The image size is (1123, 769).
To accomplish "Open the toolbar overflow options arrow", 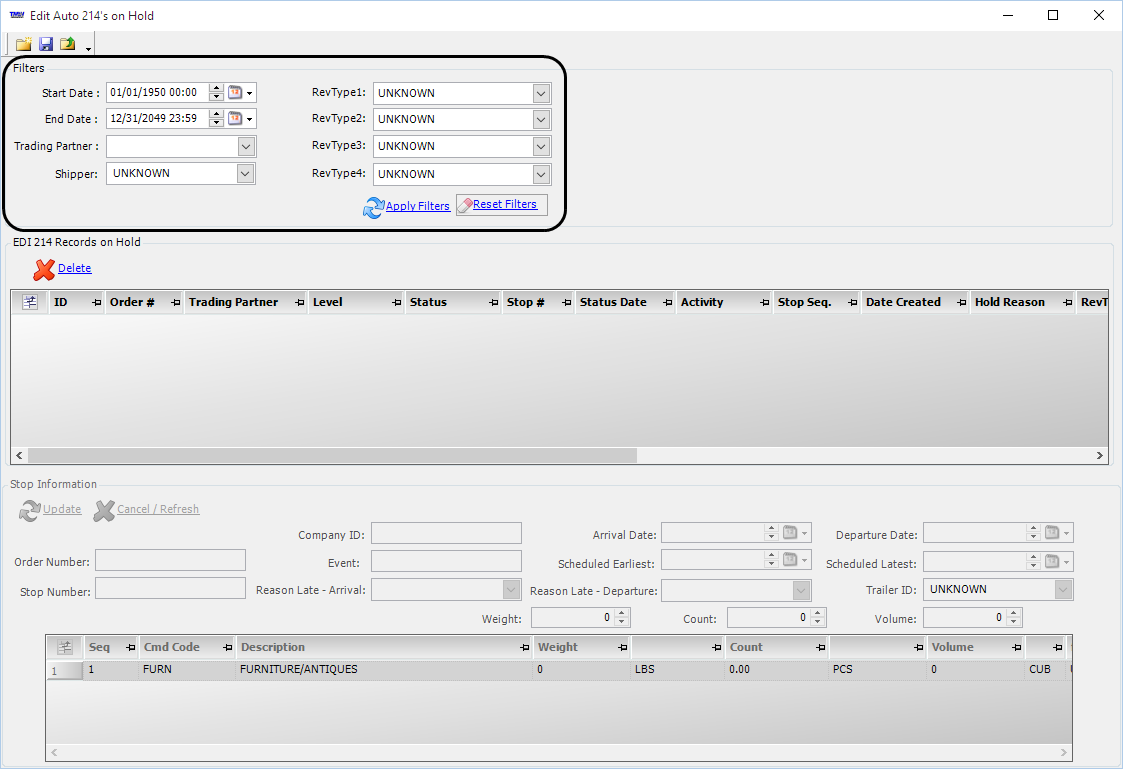I will (88, 48).
